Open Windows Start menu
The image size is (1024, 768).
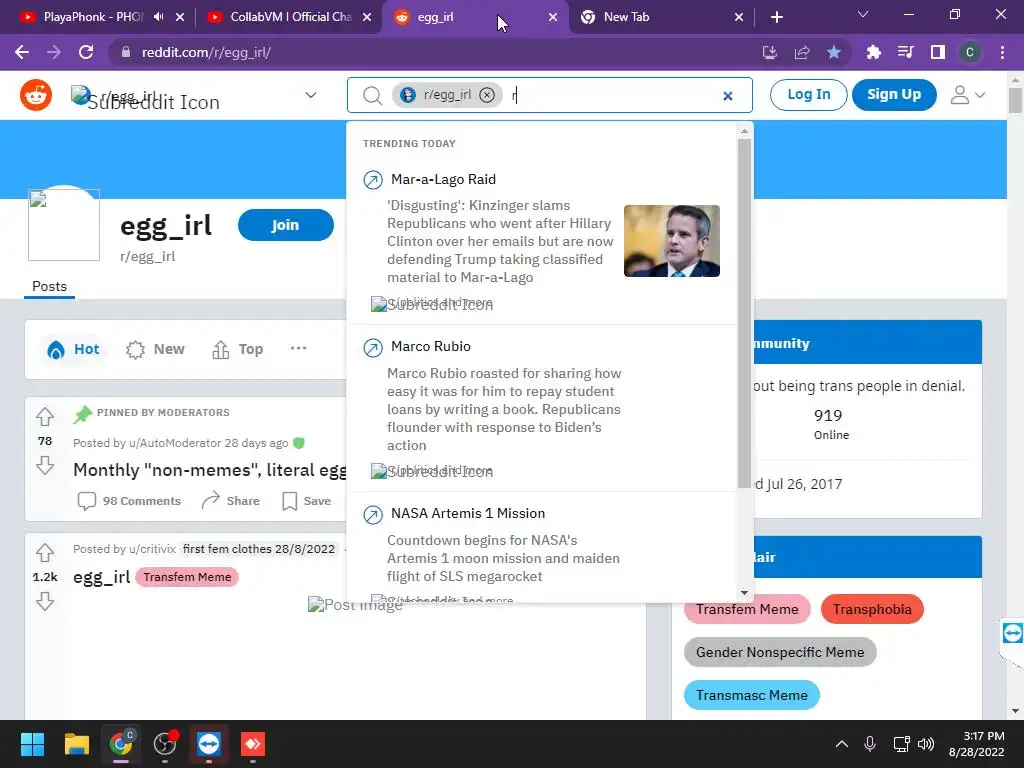32,744
